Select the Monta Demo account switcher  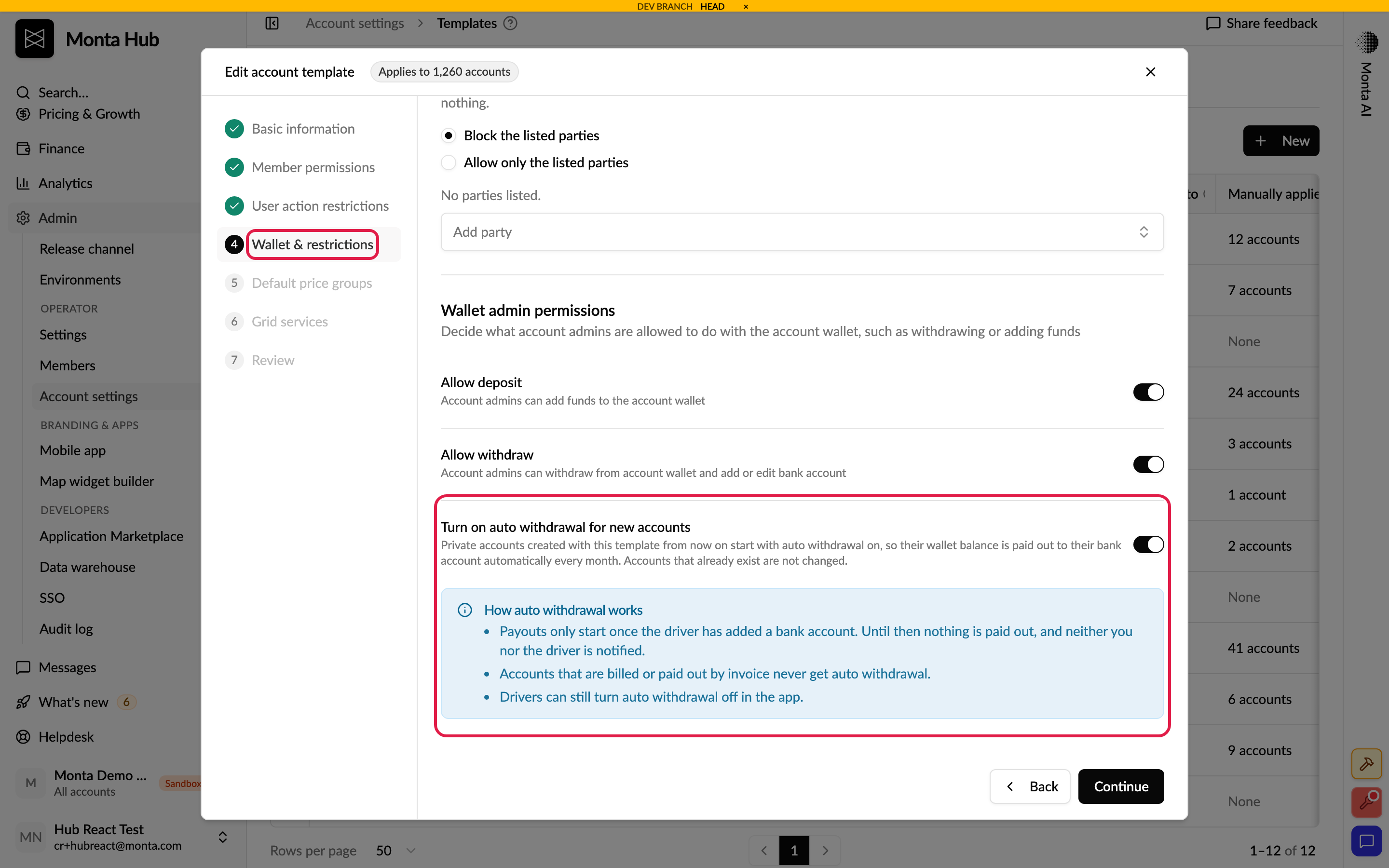[x=109, y=783]
